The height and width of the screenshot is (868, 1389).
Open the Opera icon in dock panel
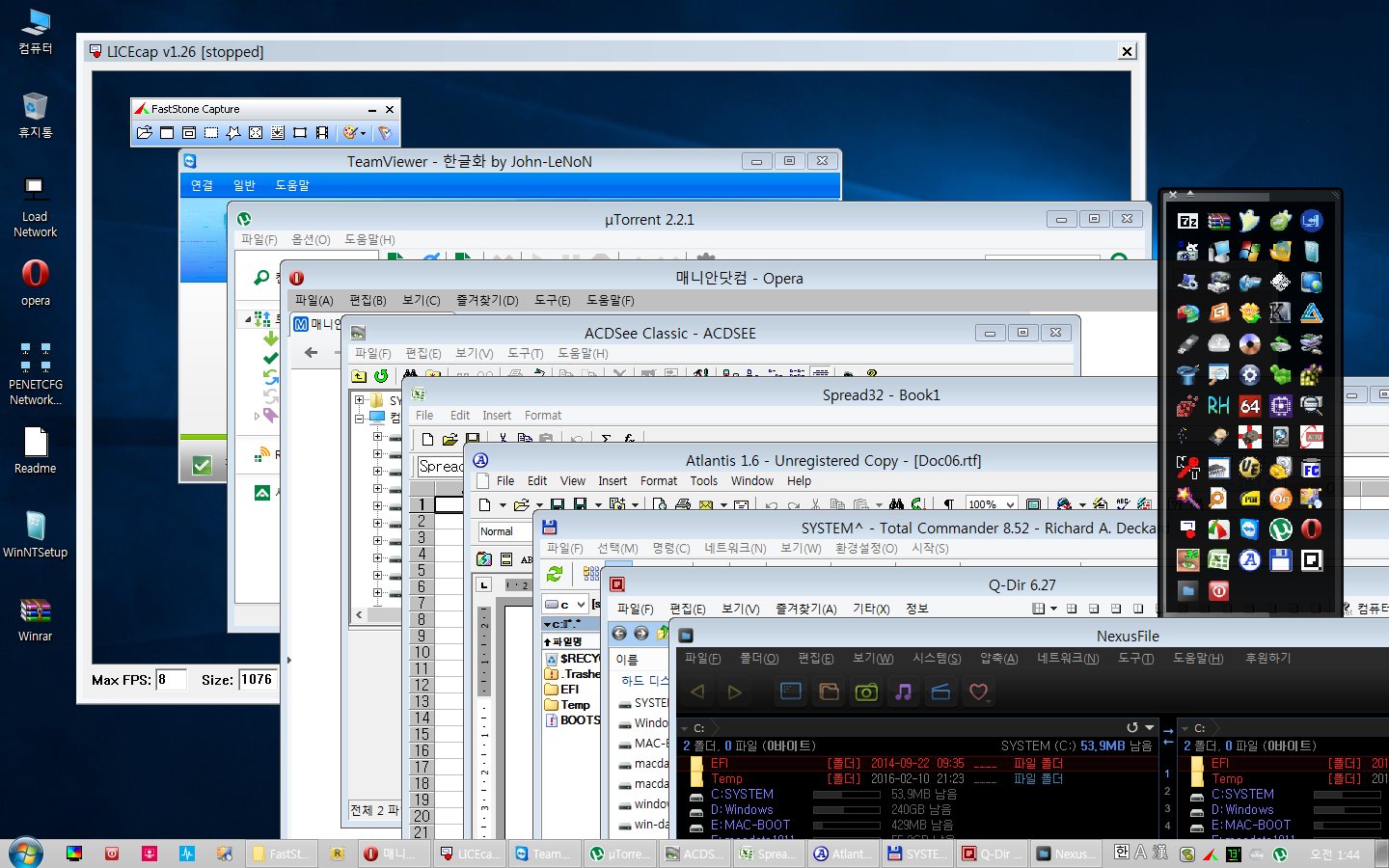pos(1311,529)
